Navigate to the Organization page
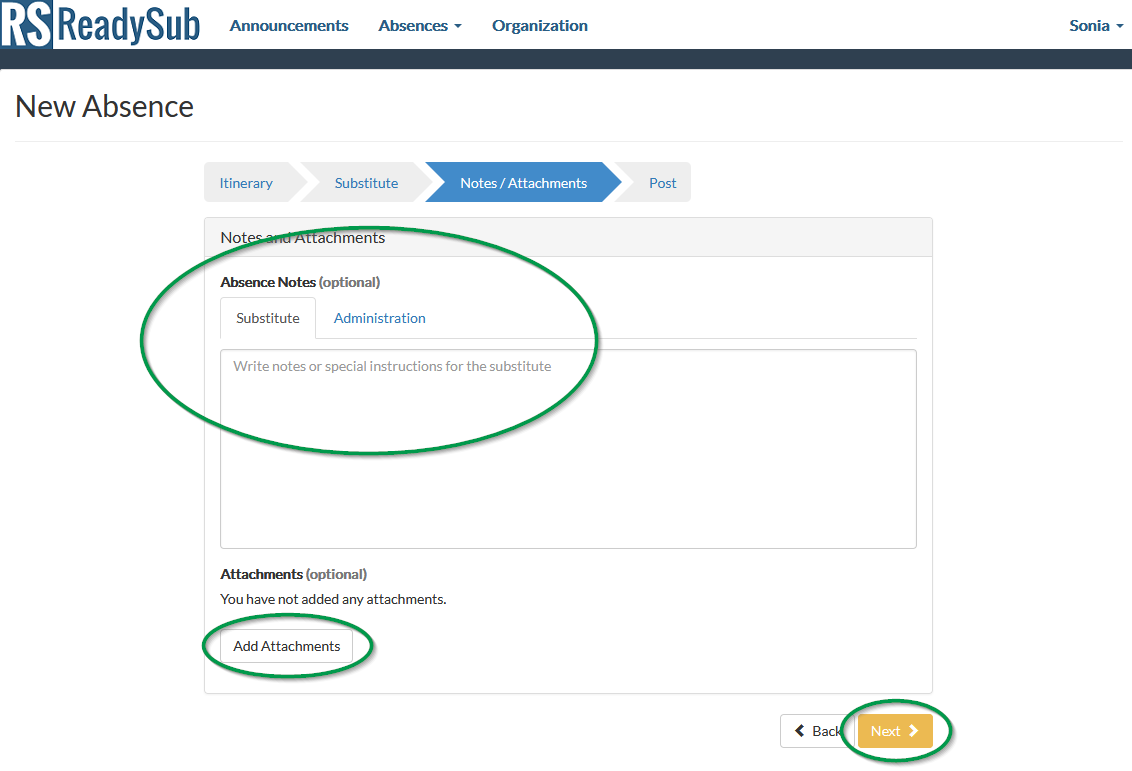This screenshot has width=1132, height=771. tap(539, 25)
